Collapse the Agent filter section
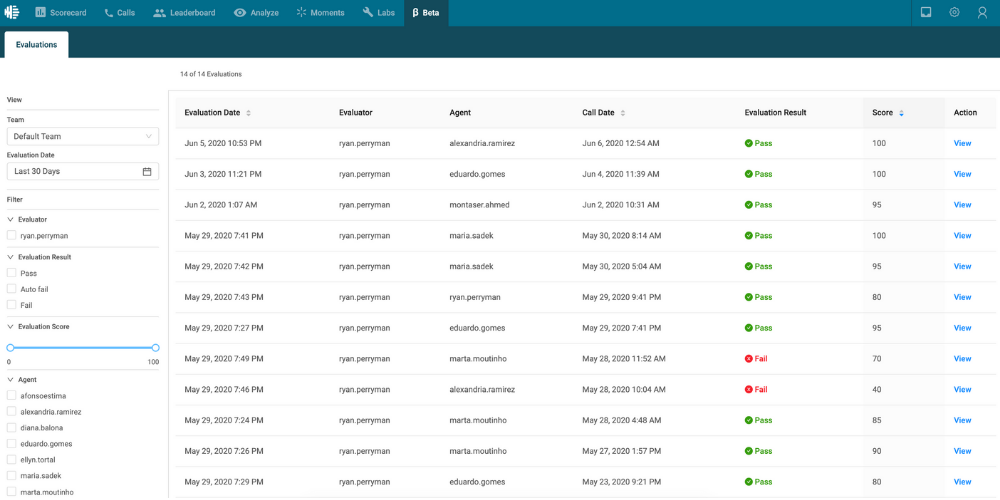This screenshot has width=1000, height=500. [10, 379]
